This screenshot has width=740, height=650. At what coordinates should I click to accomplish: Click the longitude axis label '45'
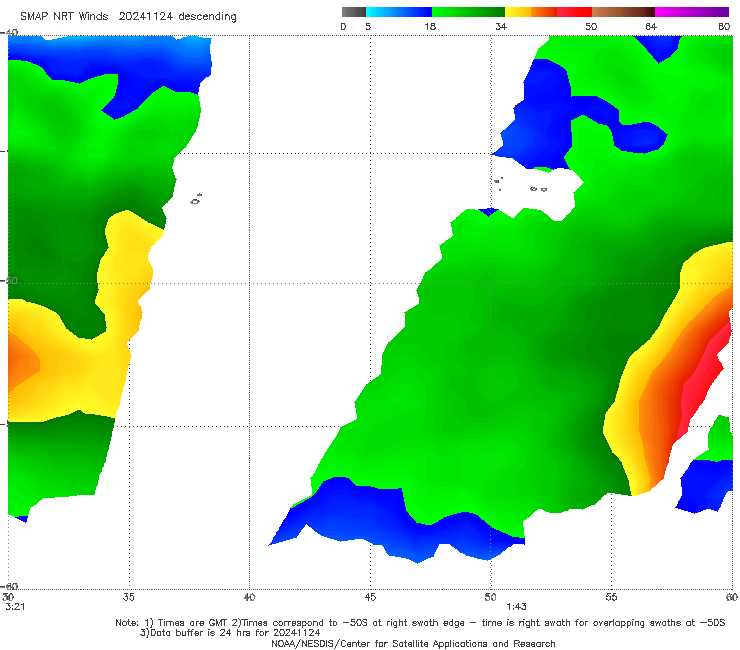(370, 598)
